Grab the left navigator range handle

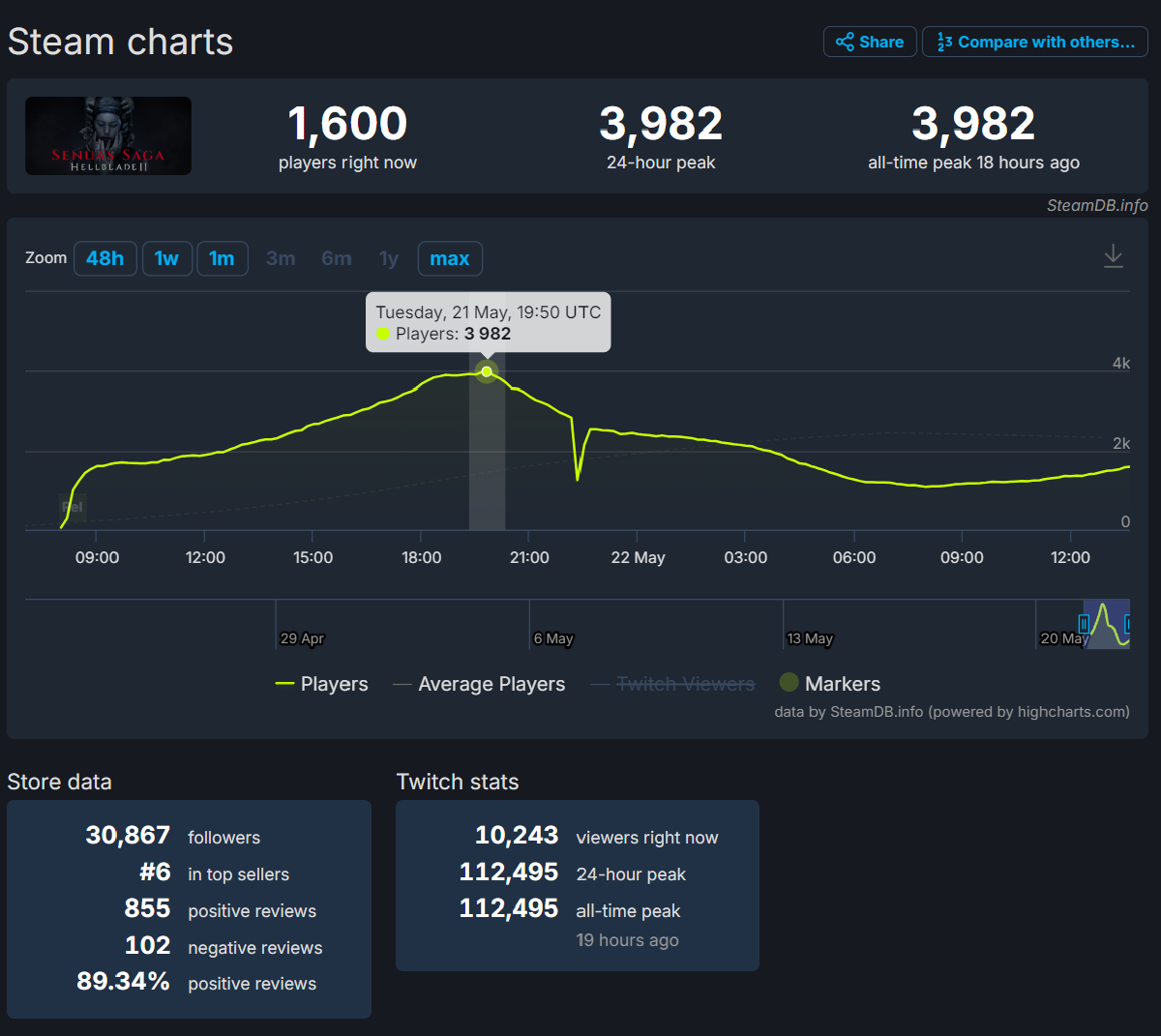coord(1085,624)
